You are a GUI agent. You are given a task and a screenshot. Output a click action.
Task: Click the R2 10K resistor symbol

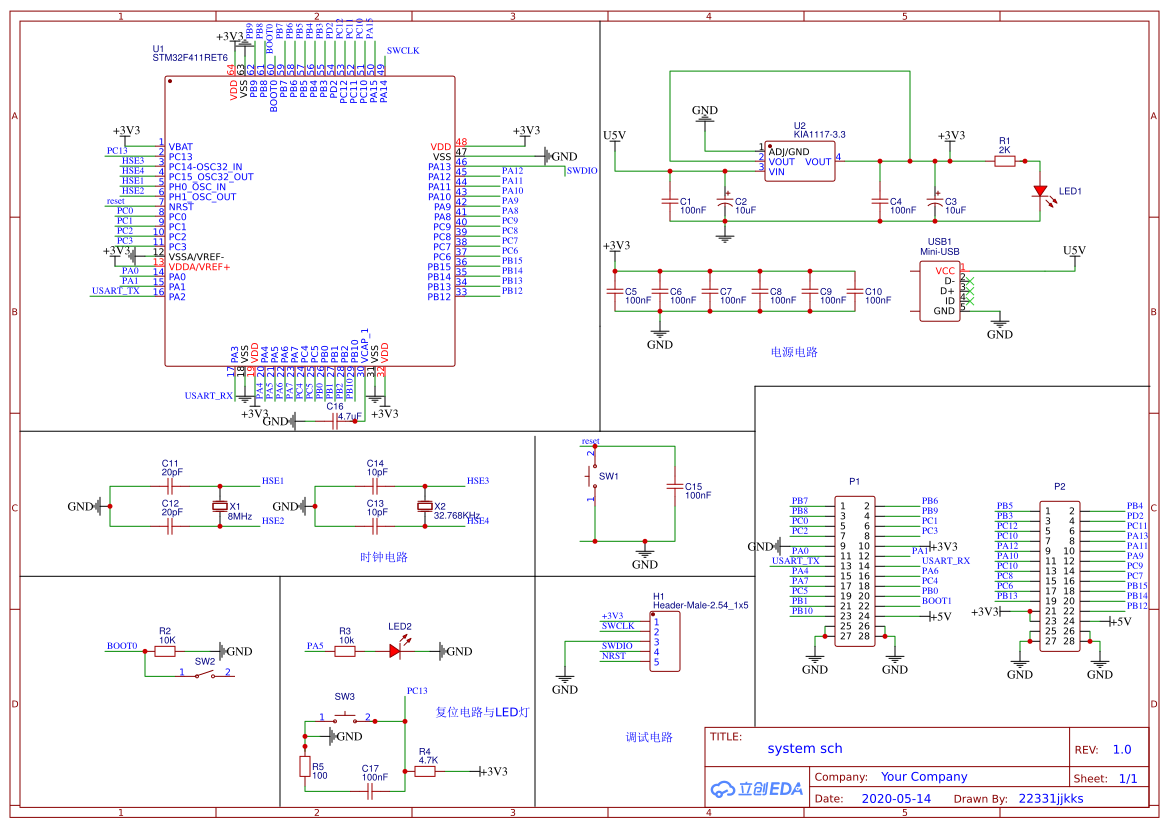pos(165,651)
